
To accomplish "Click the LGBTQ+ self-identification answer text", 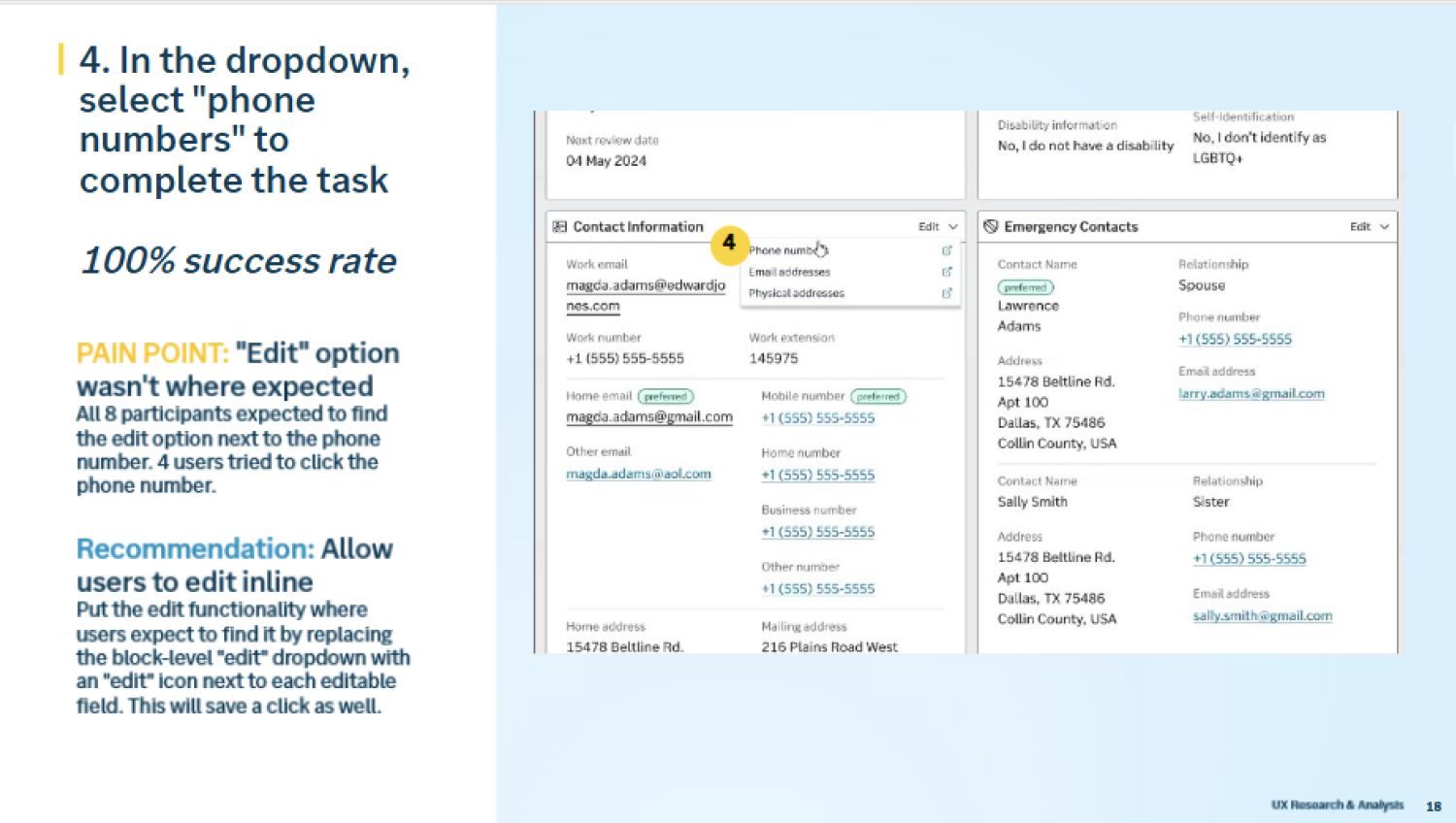I will [1259, 148].
